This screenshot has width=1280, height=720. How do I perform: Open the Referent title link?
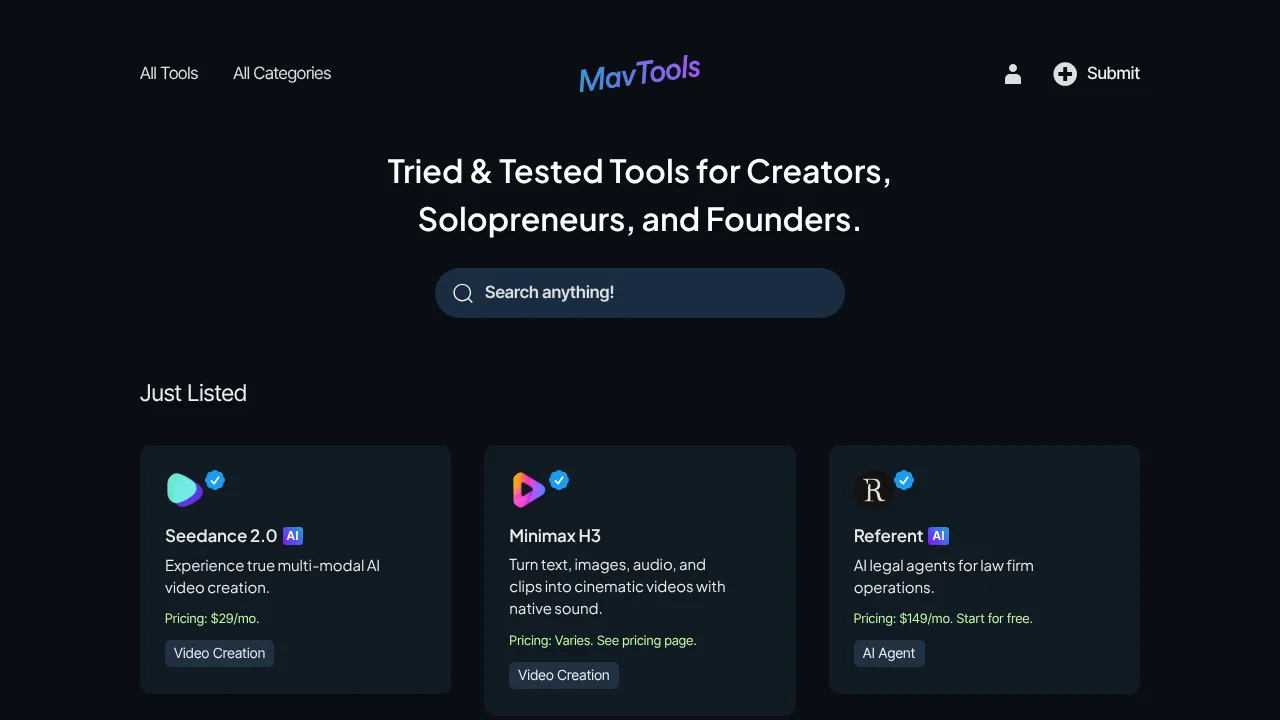(x=888, y=536)
